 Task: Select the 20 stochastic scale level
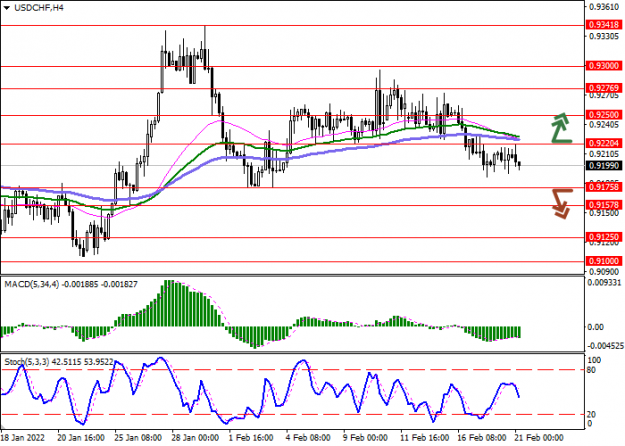click(x=591, y=415)
